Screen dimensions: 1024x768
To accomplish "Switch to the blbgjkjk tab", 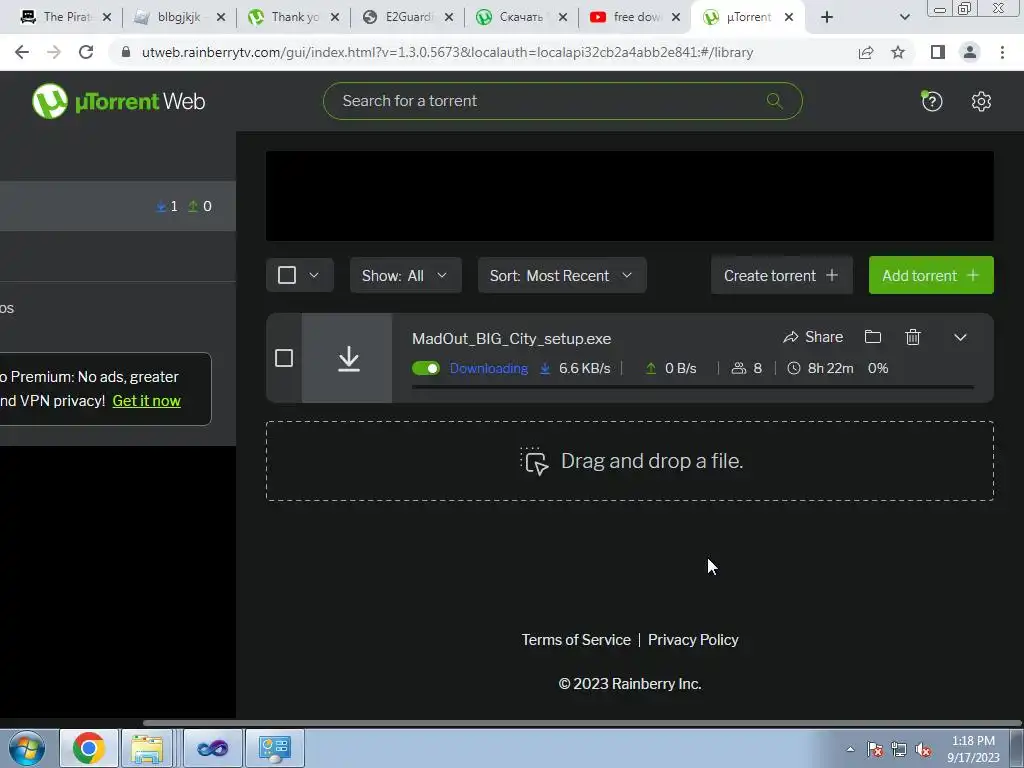I will pyautogui.click(x=178, y=17).
